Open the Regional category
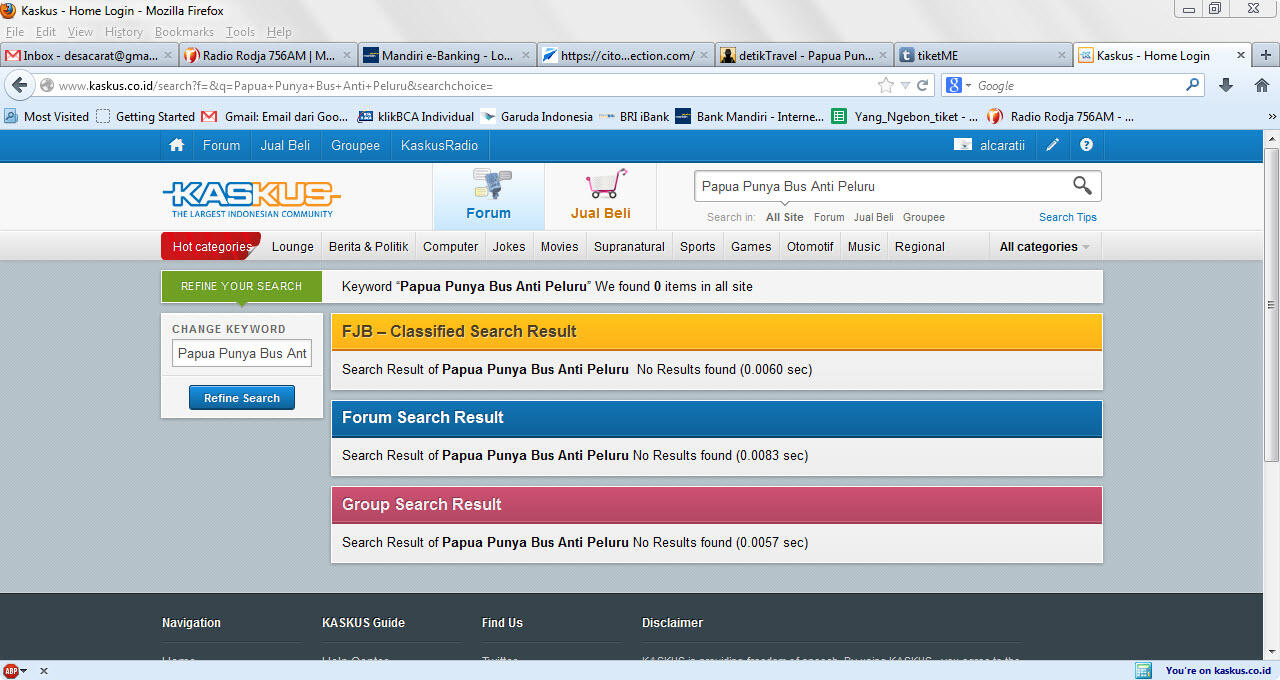1280x680 pixels. [x=919, y=246]
